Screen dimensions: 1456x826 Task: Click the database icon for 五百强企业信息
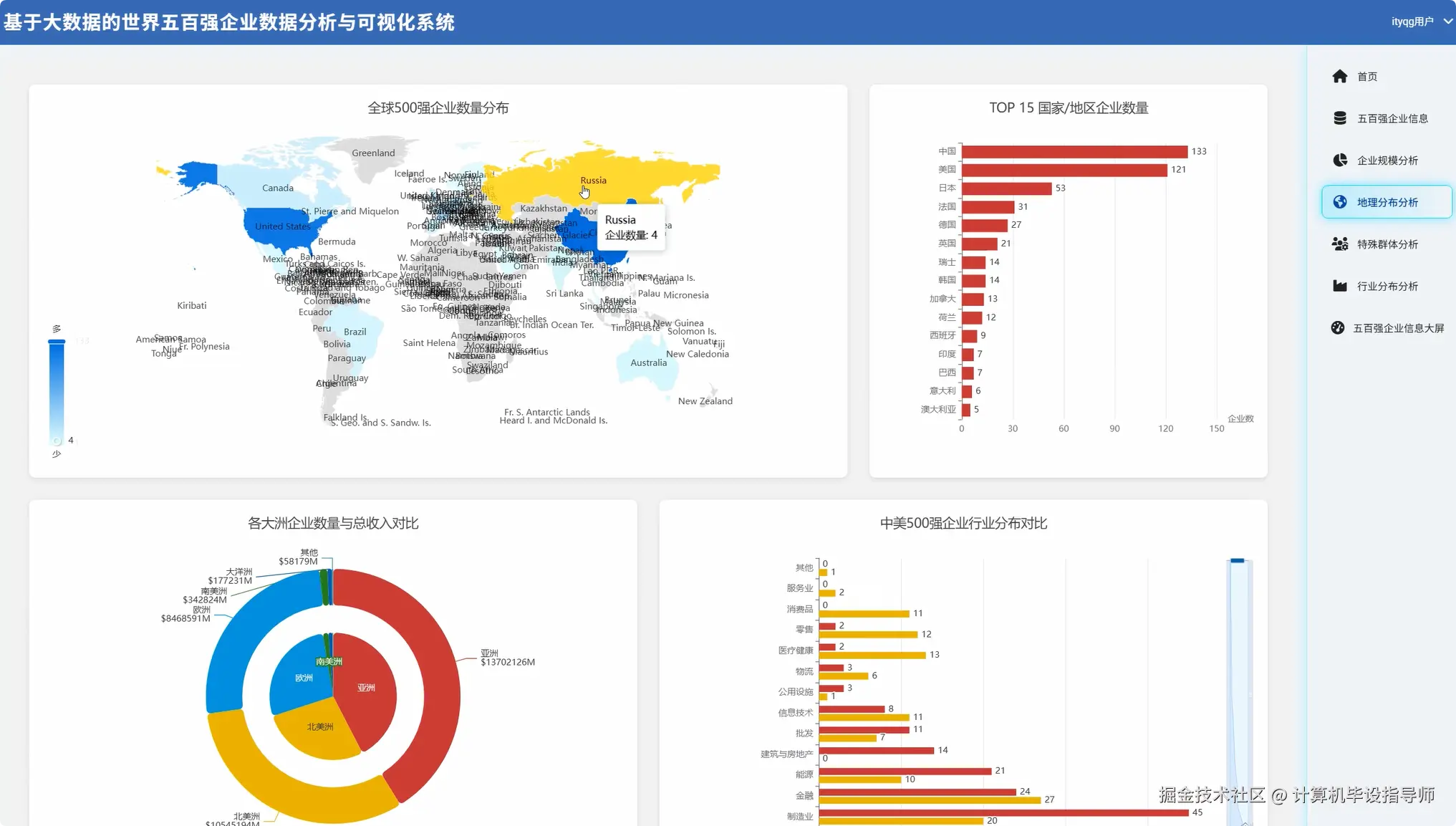pos(1339,118)
